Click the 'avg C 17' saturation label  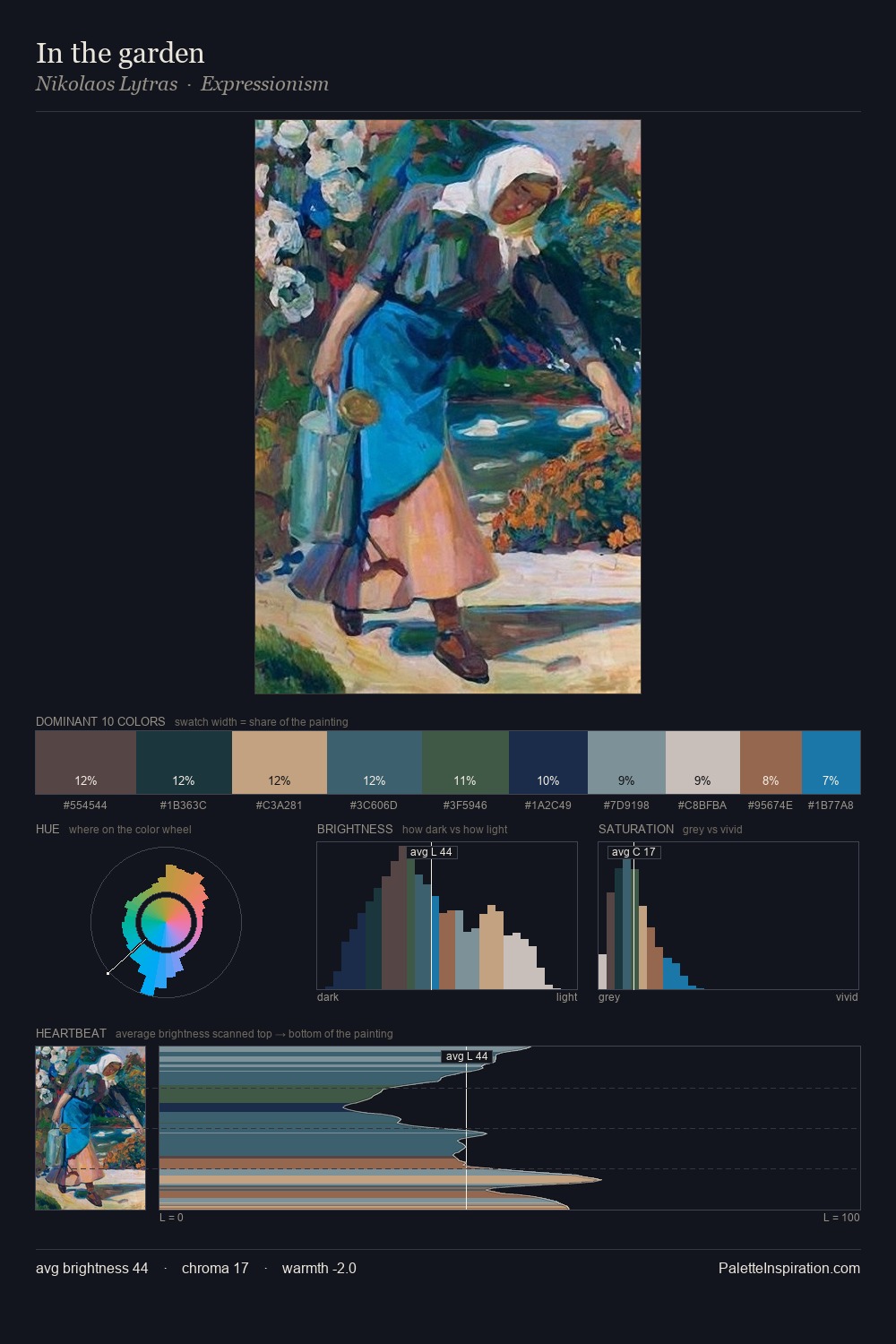[x=633, y=852]
